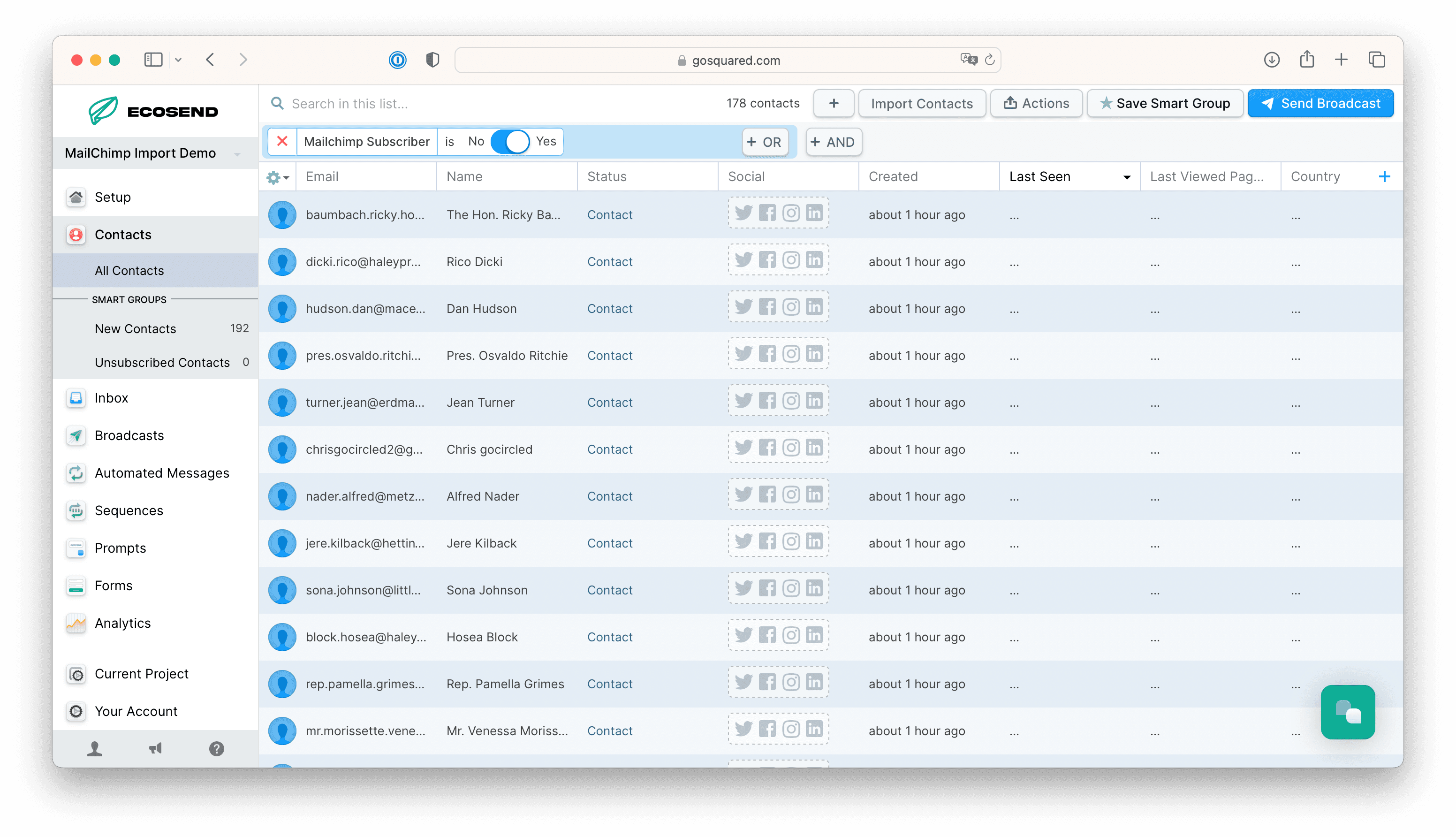Viewport: 1456px width, 837px height.
Task: Open Prompts
Action: click(x=155, y=548)
